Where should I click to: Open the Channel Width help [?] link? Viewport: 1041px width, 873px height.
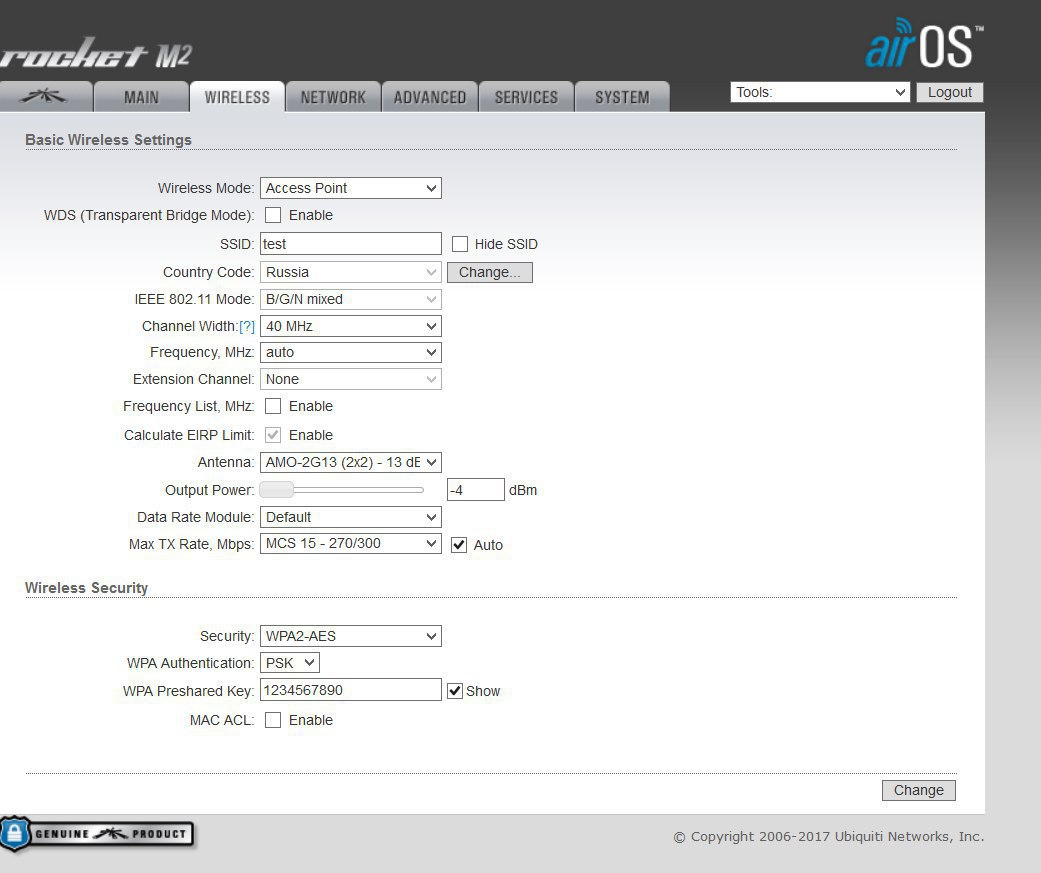(x=247, y=327)
